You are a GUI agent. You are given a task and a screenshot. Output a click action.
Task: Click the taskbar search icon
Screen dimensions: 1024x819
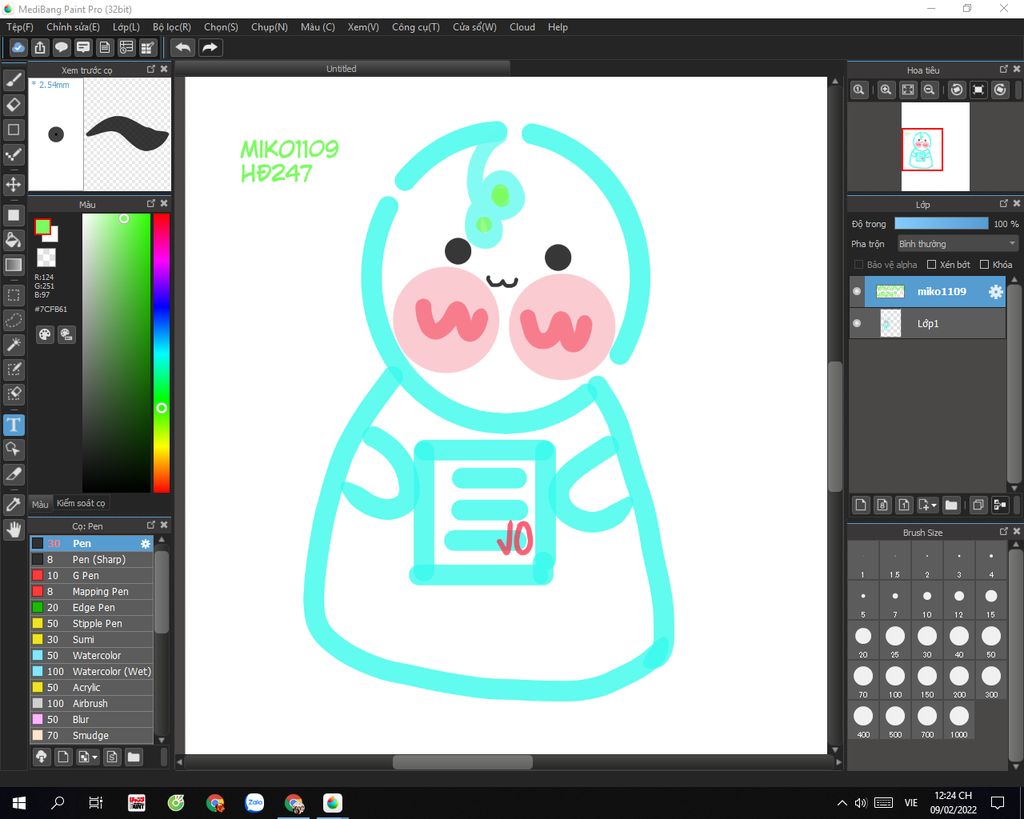57,803
